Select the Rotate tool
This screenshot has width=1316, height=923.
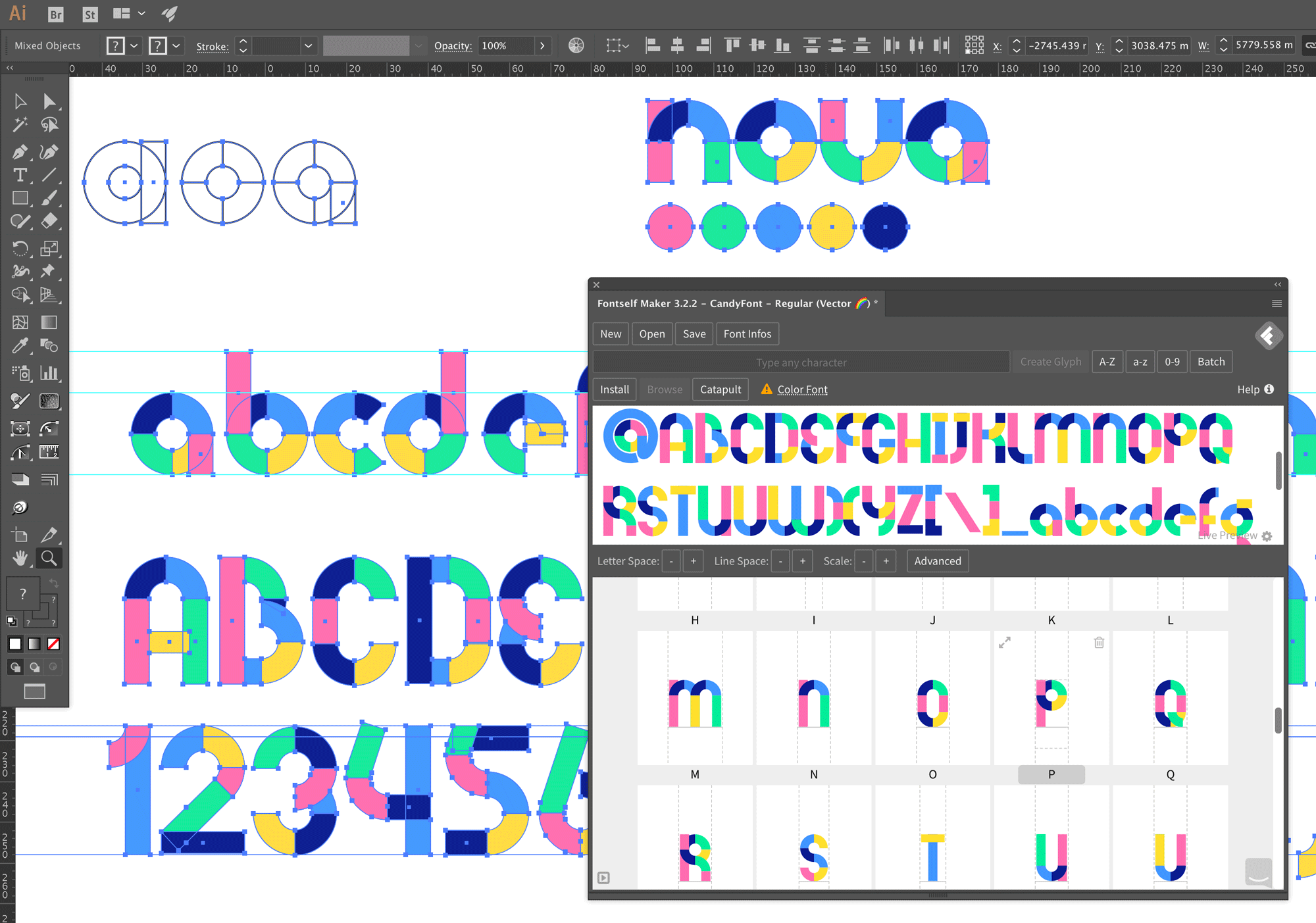pyautogui.click(x=20, y=248)
